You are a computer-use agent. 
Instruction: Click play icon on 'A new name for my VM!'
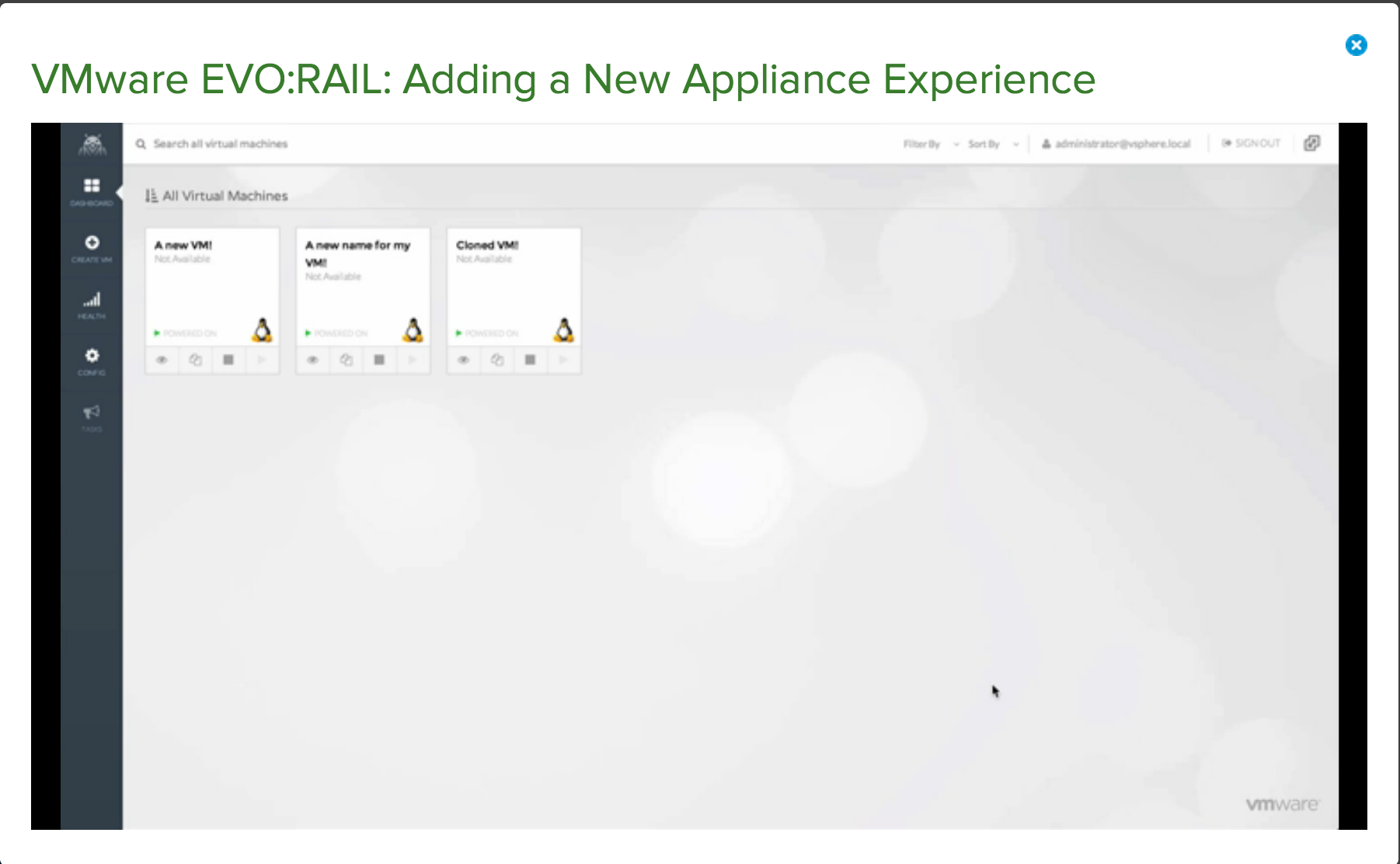tap(413, 360)
